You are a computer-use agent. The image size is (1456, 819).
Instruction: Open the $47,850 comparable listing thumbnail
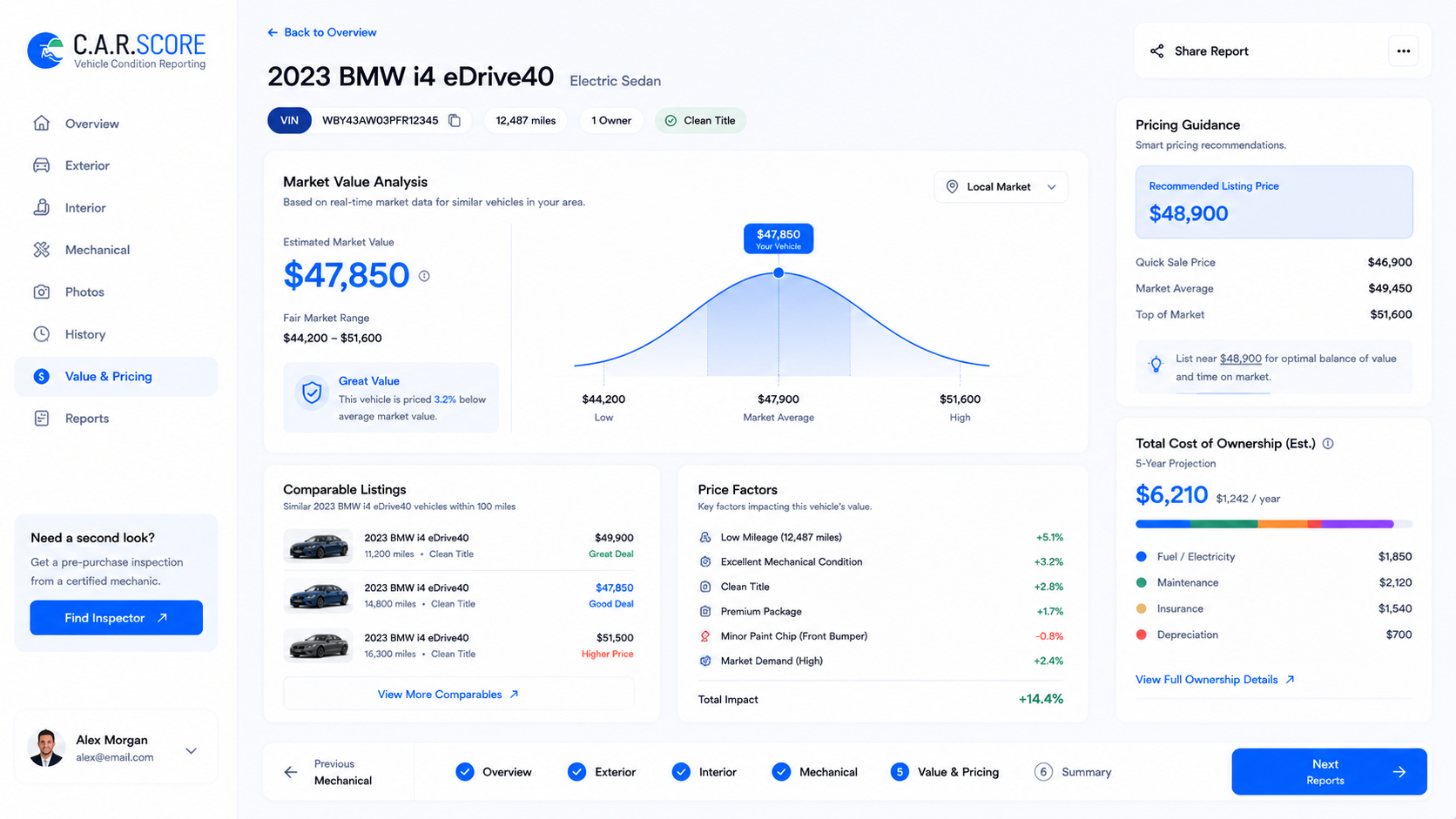pyautogui.click(x=319, y=596)
